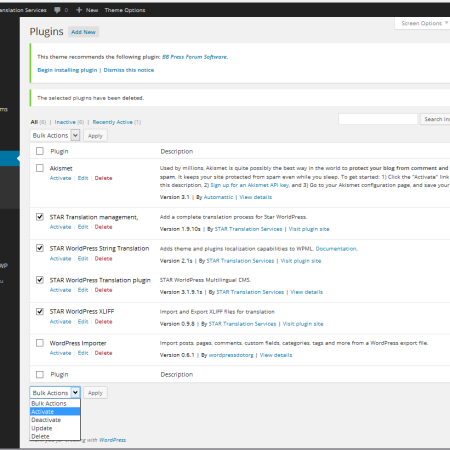450x450 pixels.
Task: Activate STAR Translation management plugin
Action: click(60, 227)
